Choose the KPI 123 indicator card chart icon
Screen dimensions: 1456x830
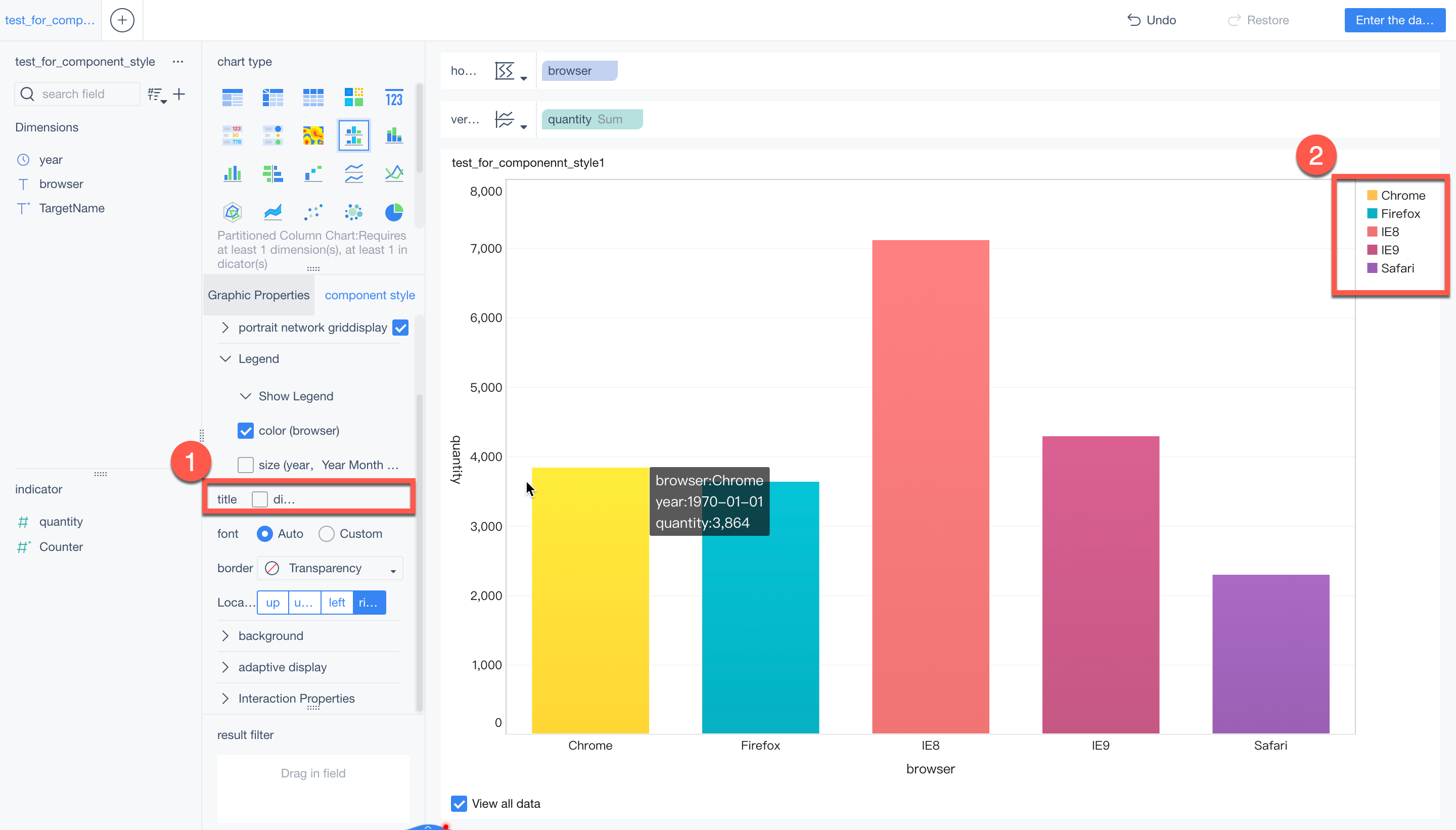coord(394,98)
